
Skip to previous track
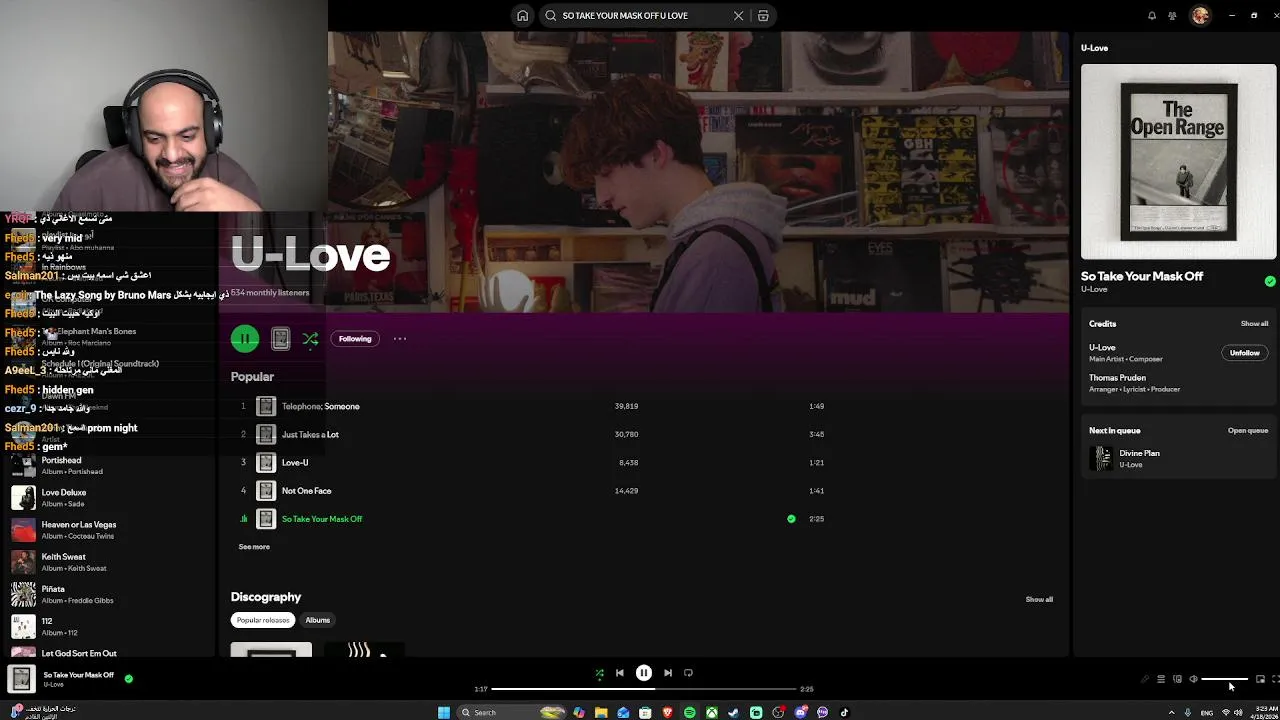coord(619,673)
